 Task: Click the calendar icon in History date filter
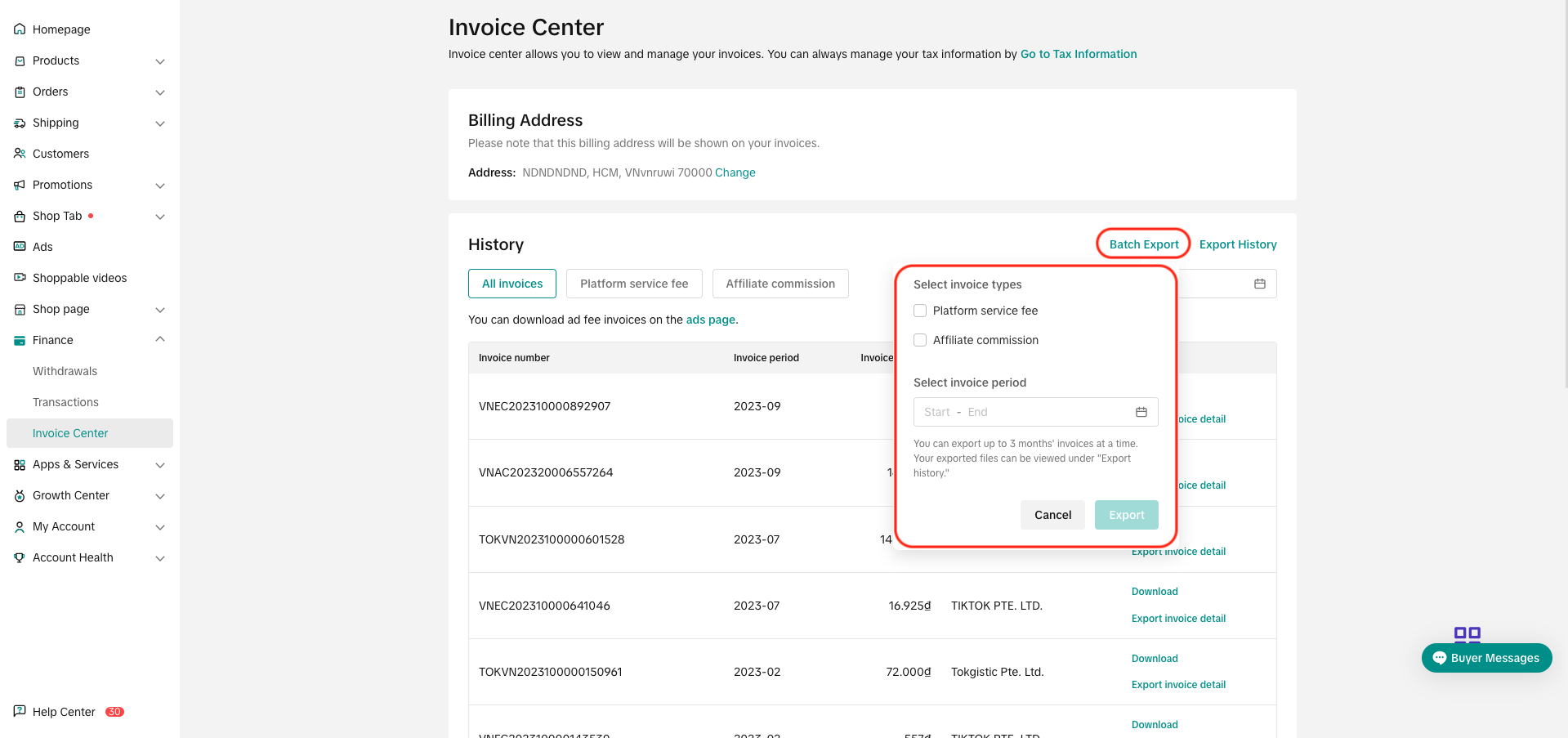click(x=1259, y=284)
